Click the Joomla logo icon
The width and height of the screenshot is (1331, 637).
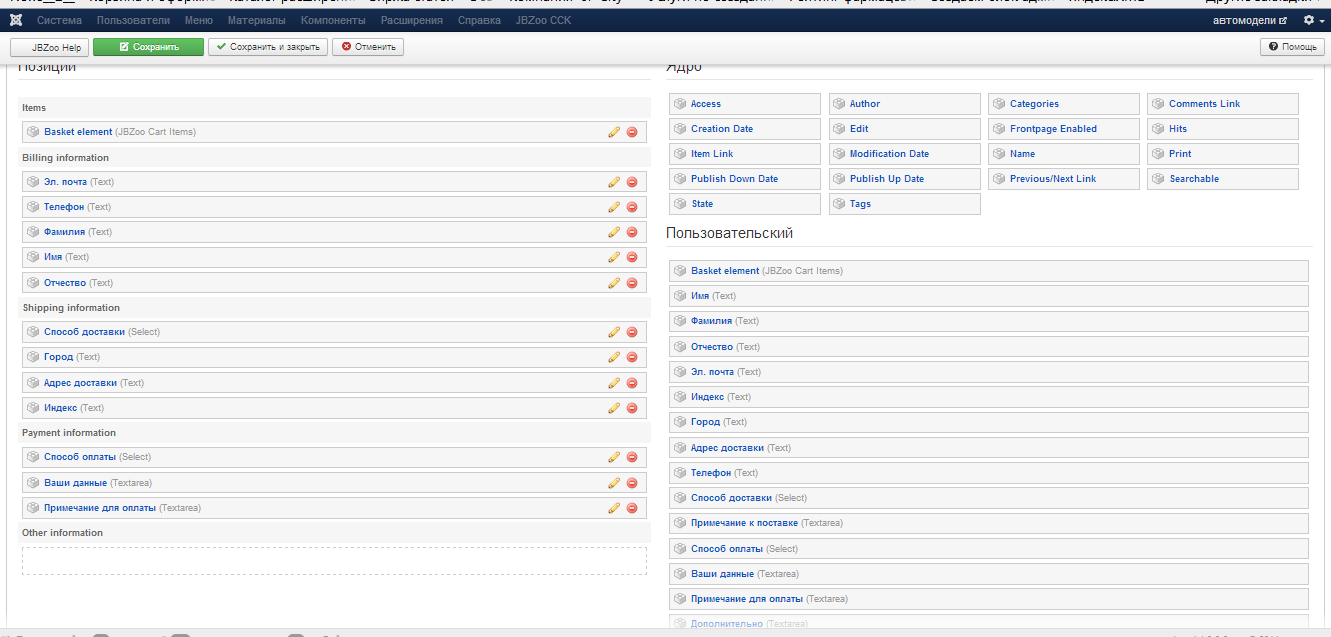click(x=16, y=20)
